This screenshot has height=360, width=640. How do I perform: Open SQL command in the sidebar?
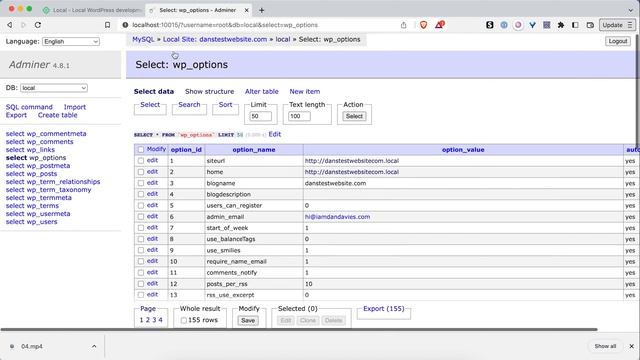point(29,107)
